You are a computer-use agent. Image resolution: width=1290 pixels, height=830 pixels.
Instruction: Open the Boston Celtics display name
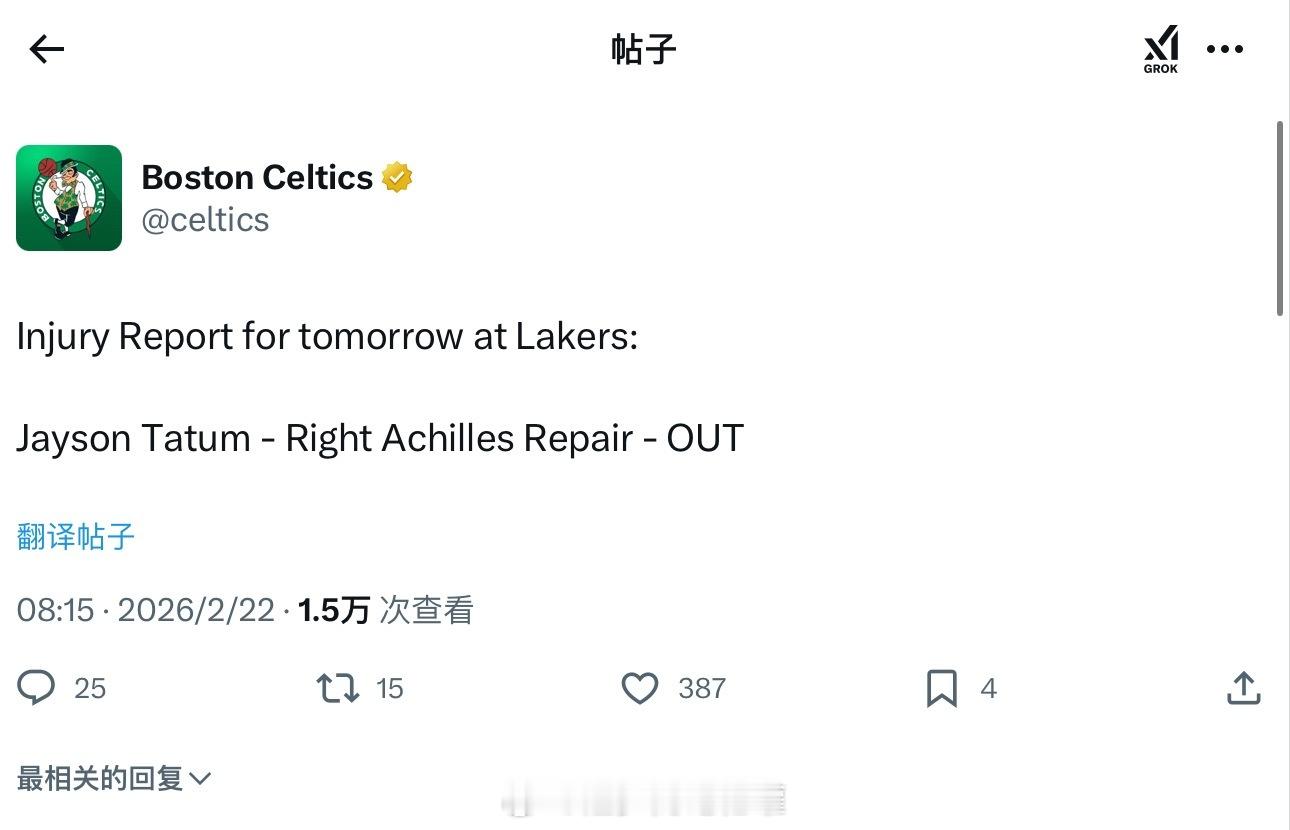[257, 177]
